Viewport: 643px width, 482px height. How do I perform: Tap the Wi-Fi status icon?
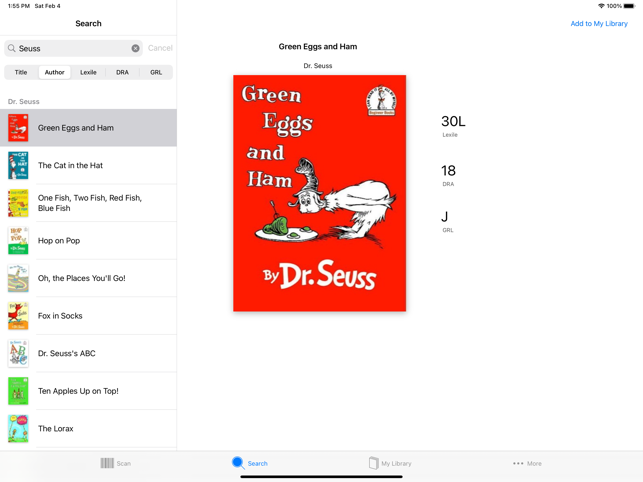pyautogui.click(x=601, y=6)
